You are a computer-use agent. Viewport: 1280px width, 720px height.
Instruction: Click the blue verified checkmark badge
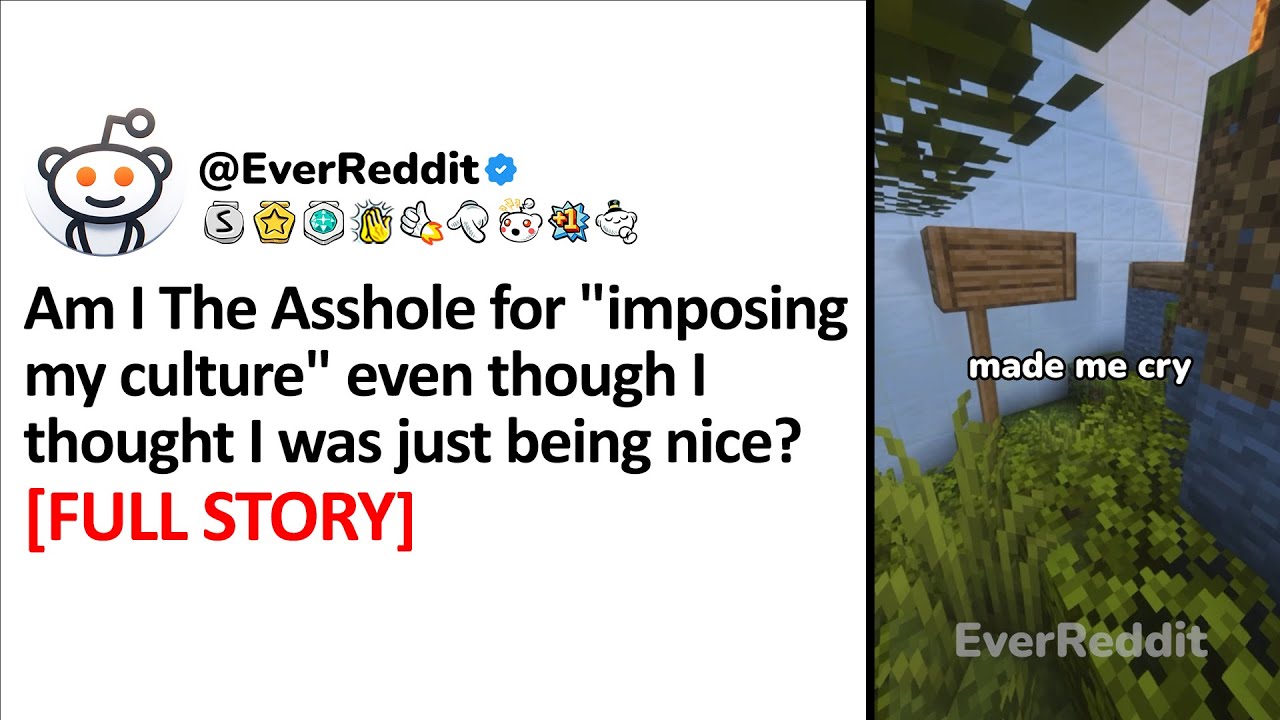501,171
